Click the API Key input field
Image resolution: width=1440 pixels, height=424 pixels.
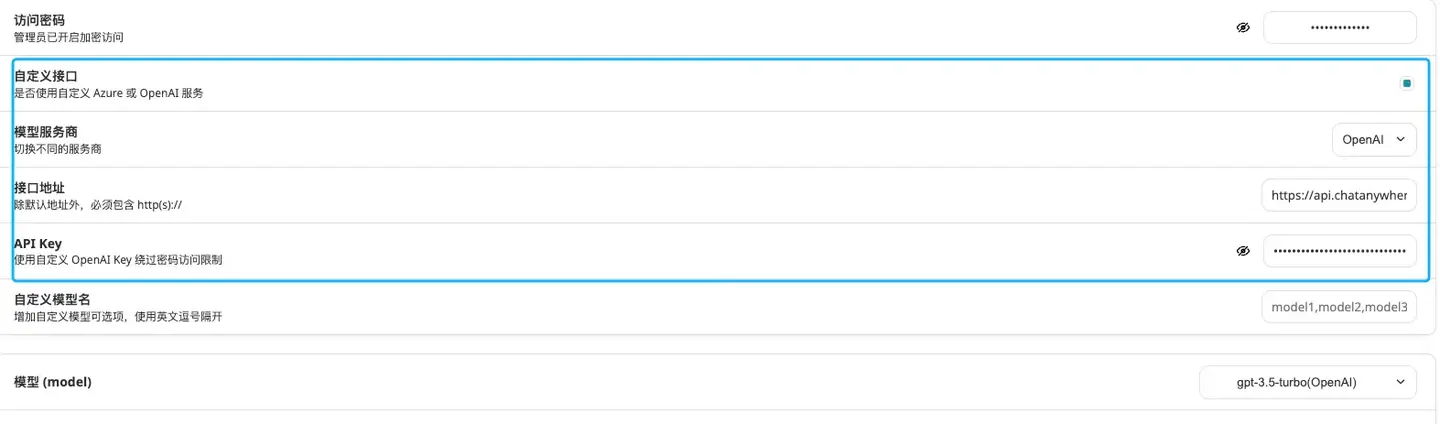coord(1339,251)
